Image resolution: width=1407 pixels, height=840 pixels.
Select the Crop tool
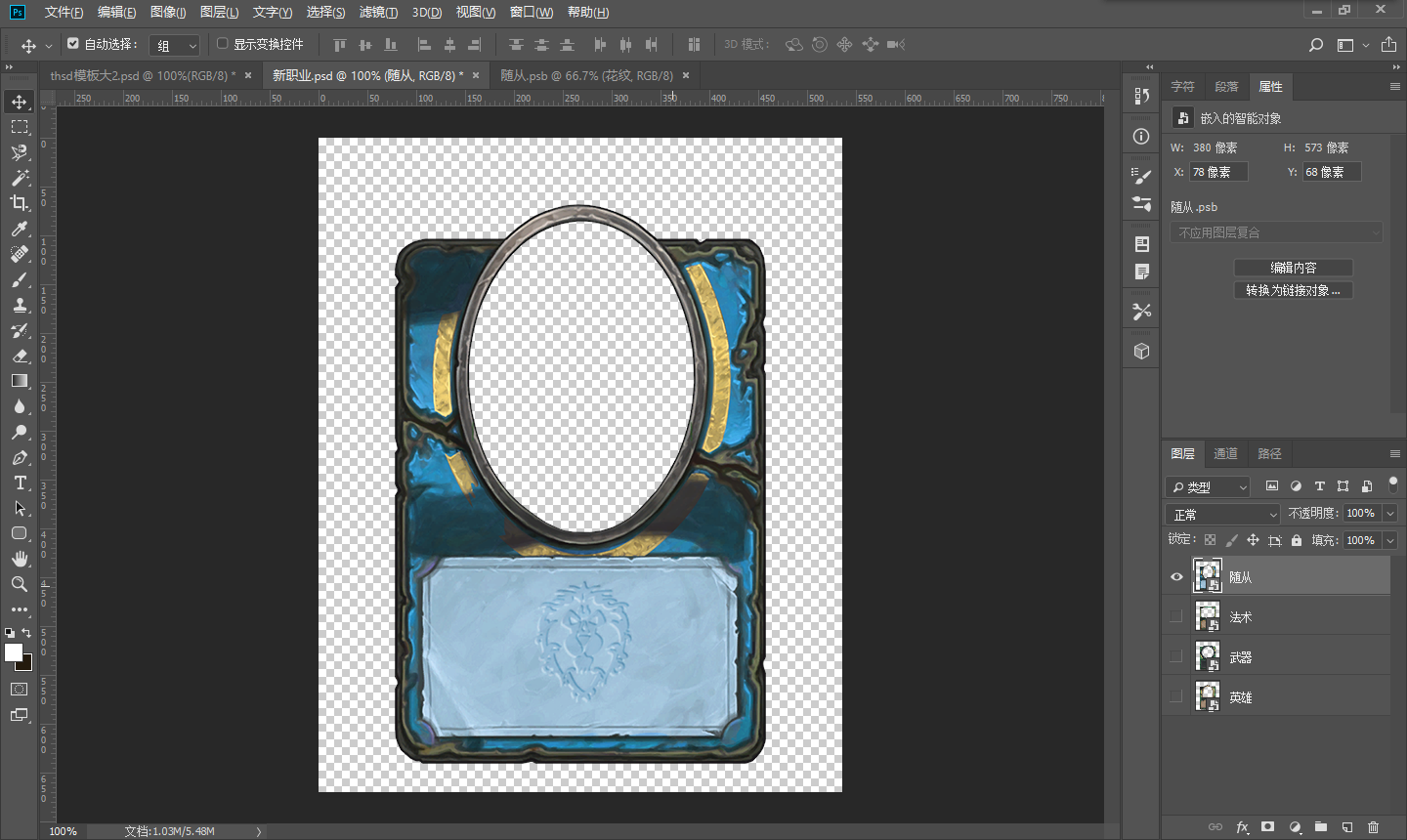(20, 203)
